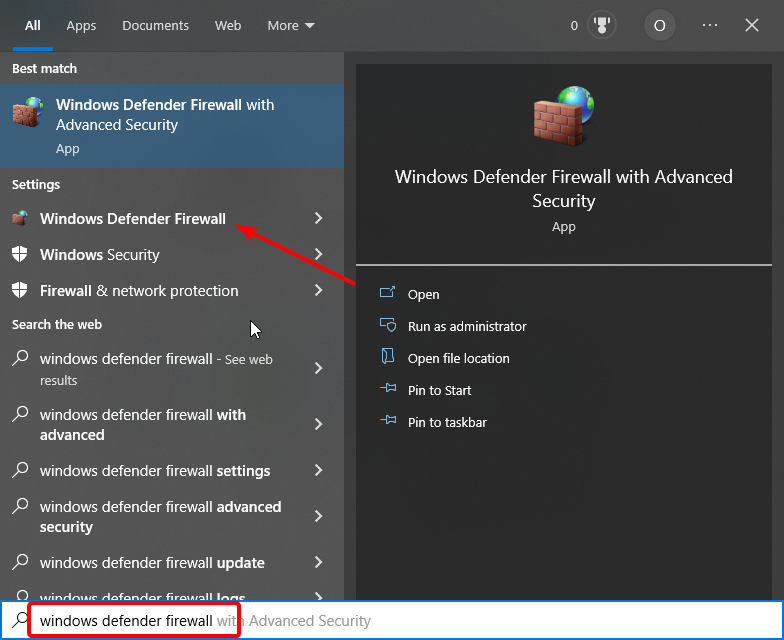Click the small firewall icon beside Windows Defender Firewall

(x=20, y=218)
